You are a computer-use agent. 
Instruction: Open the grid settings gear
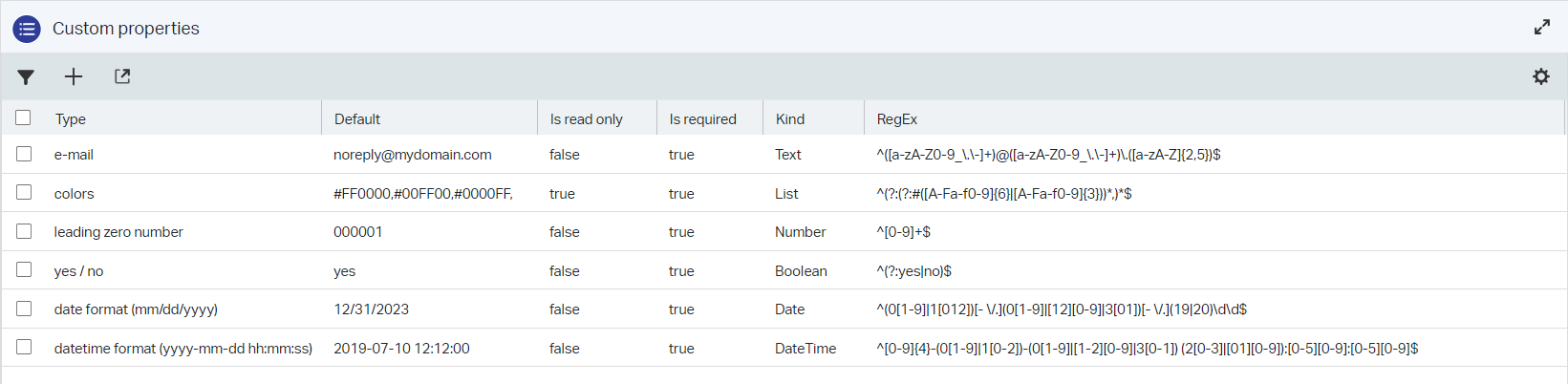tap(1540, 76)
